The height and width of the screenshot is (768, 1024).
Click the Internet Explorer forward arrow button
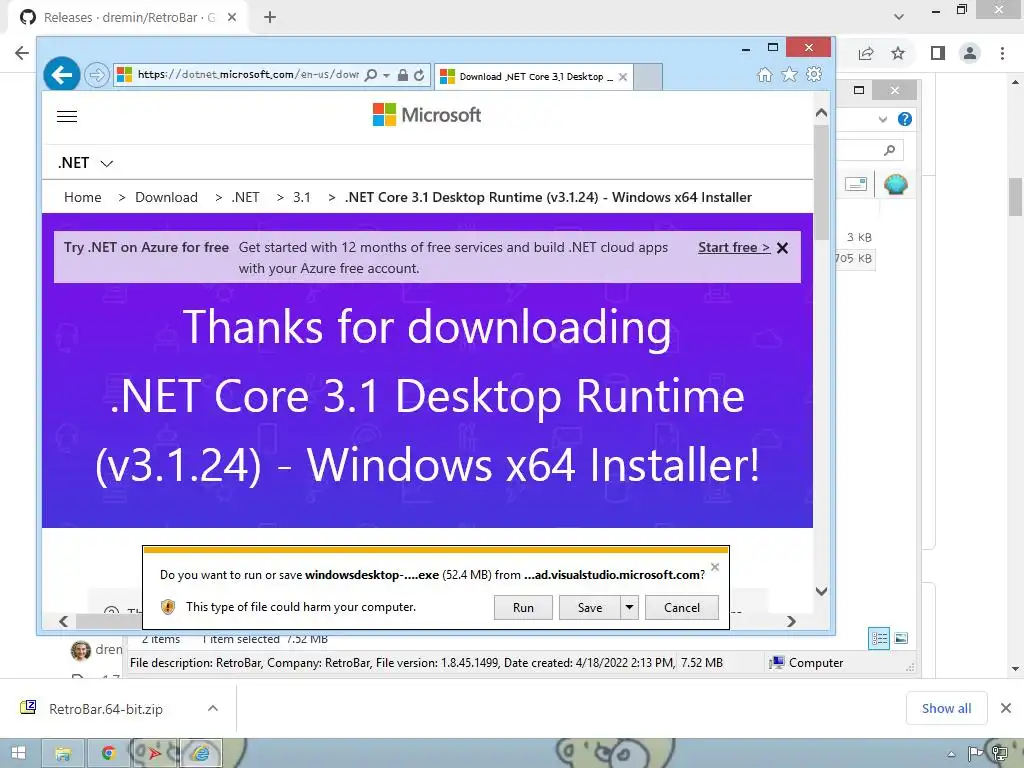click(x=97, y=75)
